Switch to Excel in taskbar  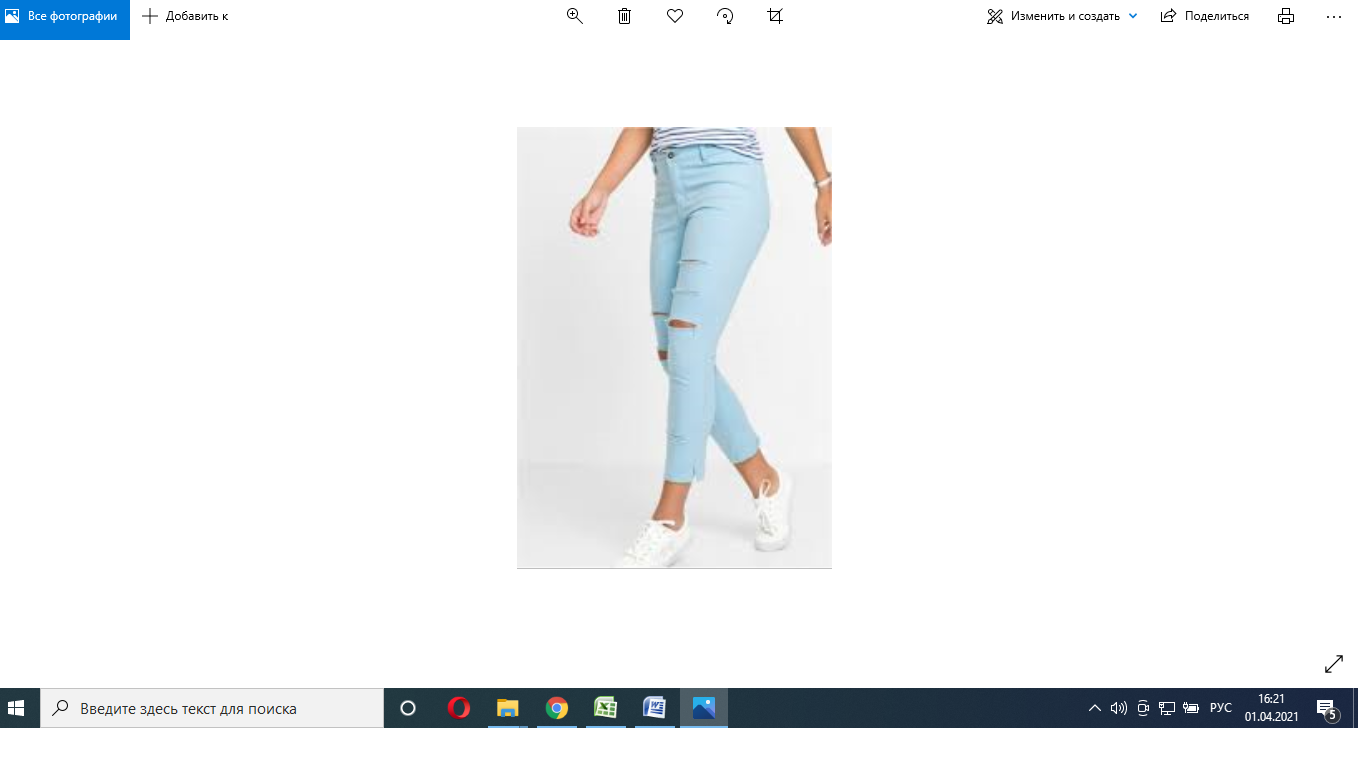coord(605,708)
